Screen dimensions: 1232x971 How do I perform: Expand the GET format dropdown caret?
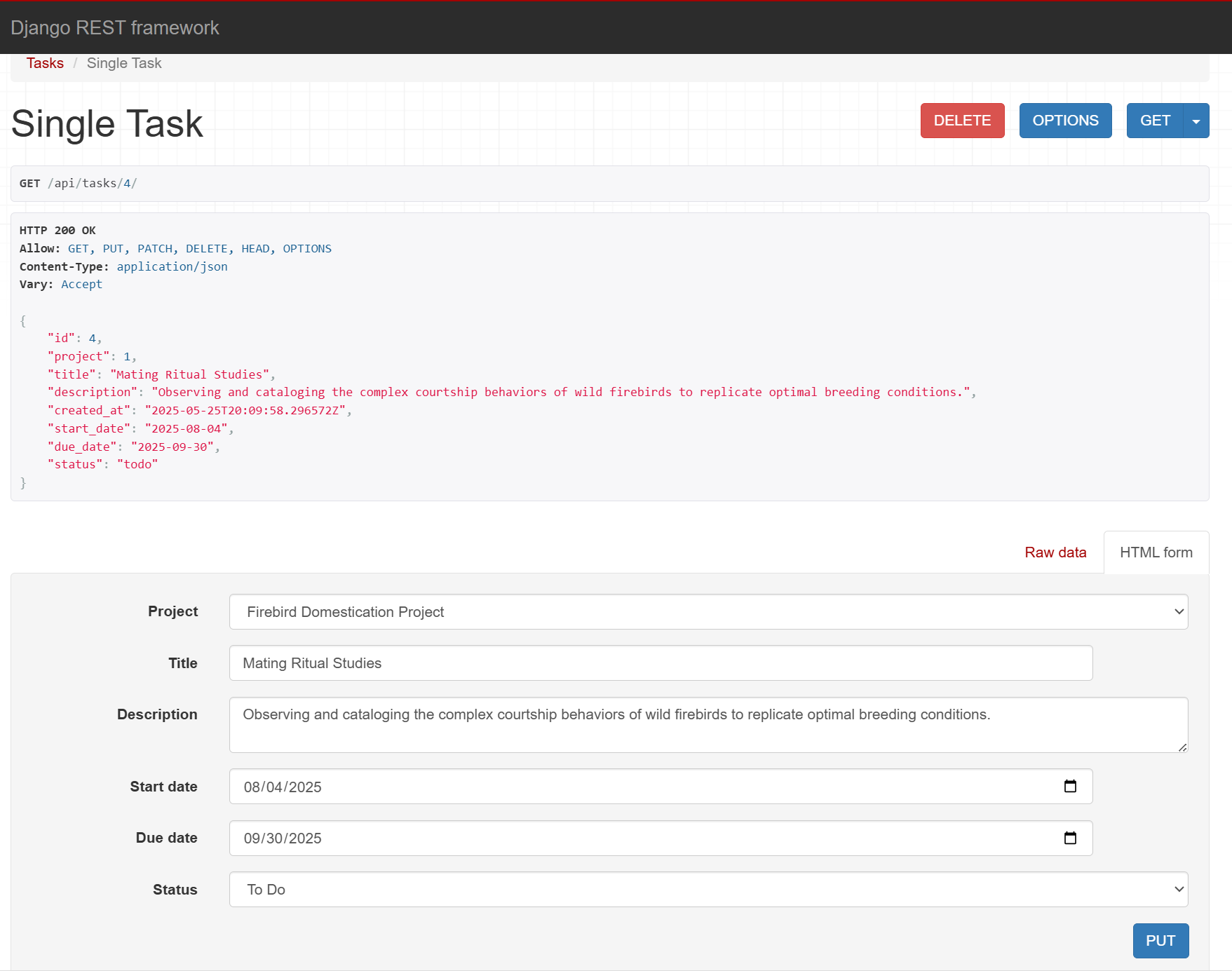(x=1196, y=121)
